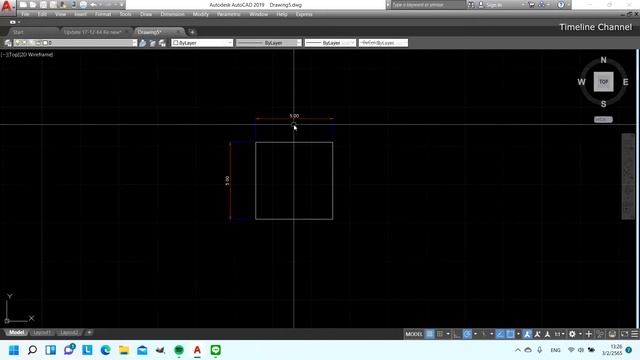640x360 pixels.
Task: Open Microsoft Edge from taskbar
Action: point(105,350)
